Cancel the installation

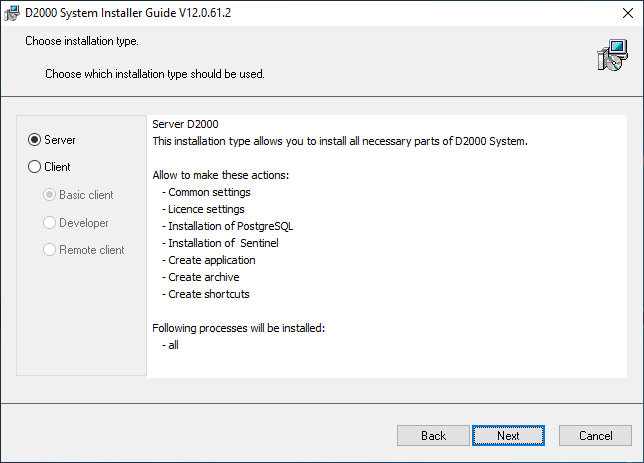[595, 436]
